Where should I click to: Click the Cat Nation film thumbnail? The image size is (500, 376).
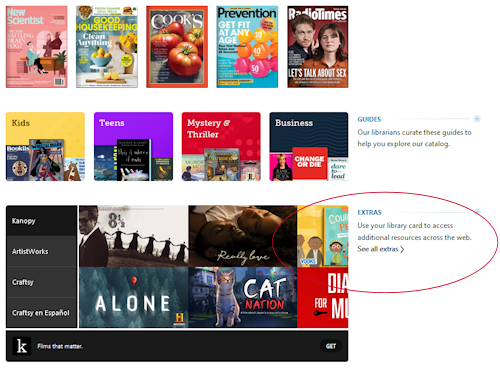click(243, 297)
